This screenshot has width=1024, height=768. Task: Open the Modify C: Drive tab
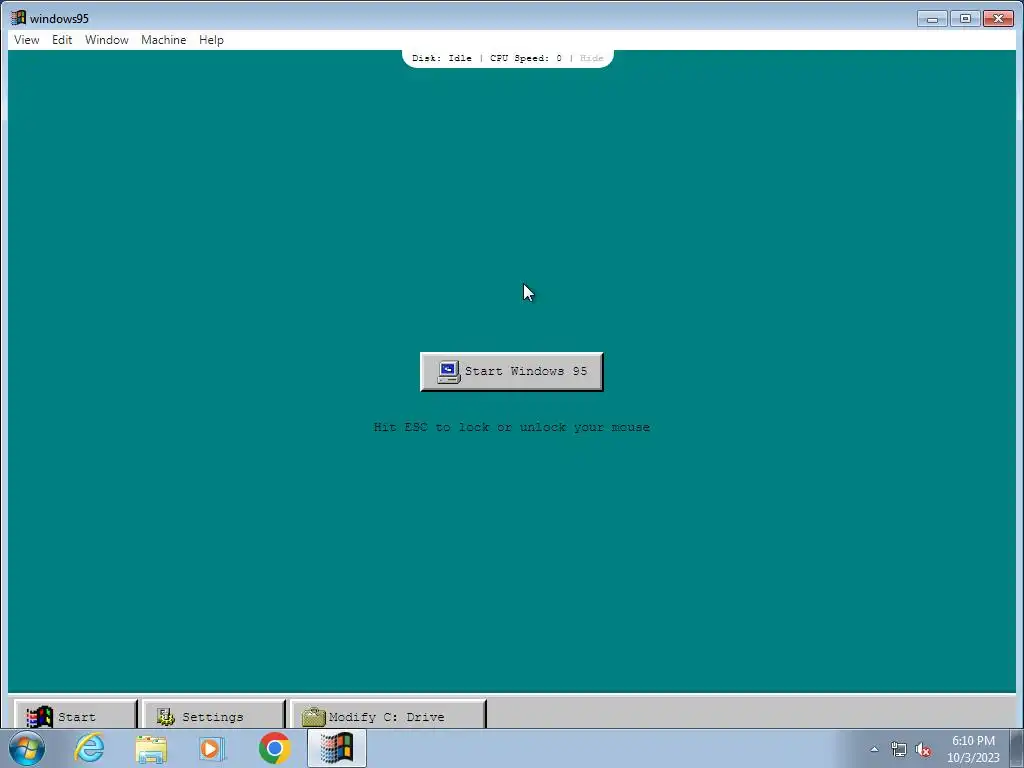[388, 715]
